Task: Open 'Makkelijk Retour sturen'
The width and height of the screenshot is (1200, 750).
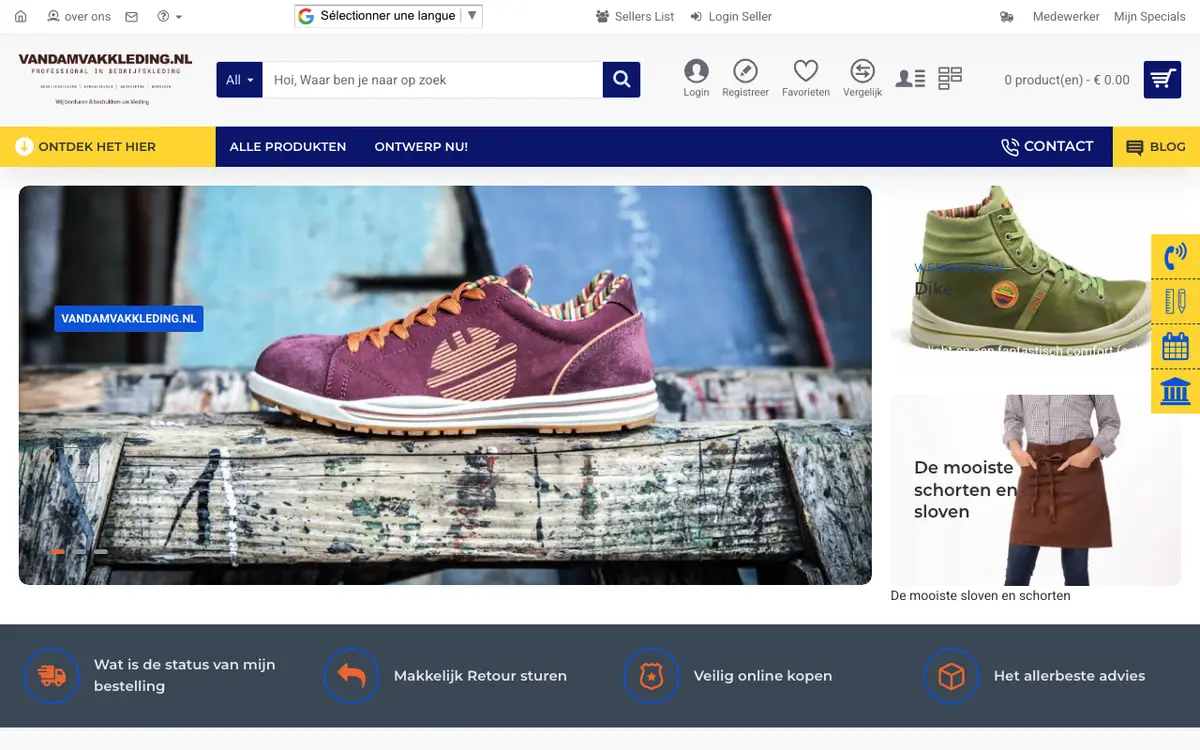Action: (x=480, y=676)
